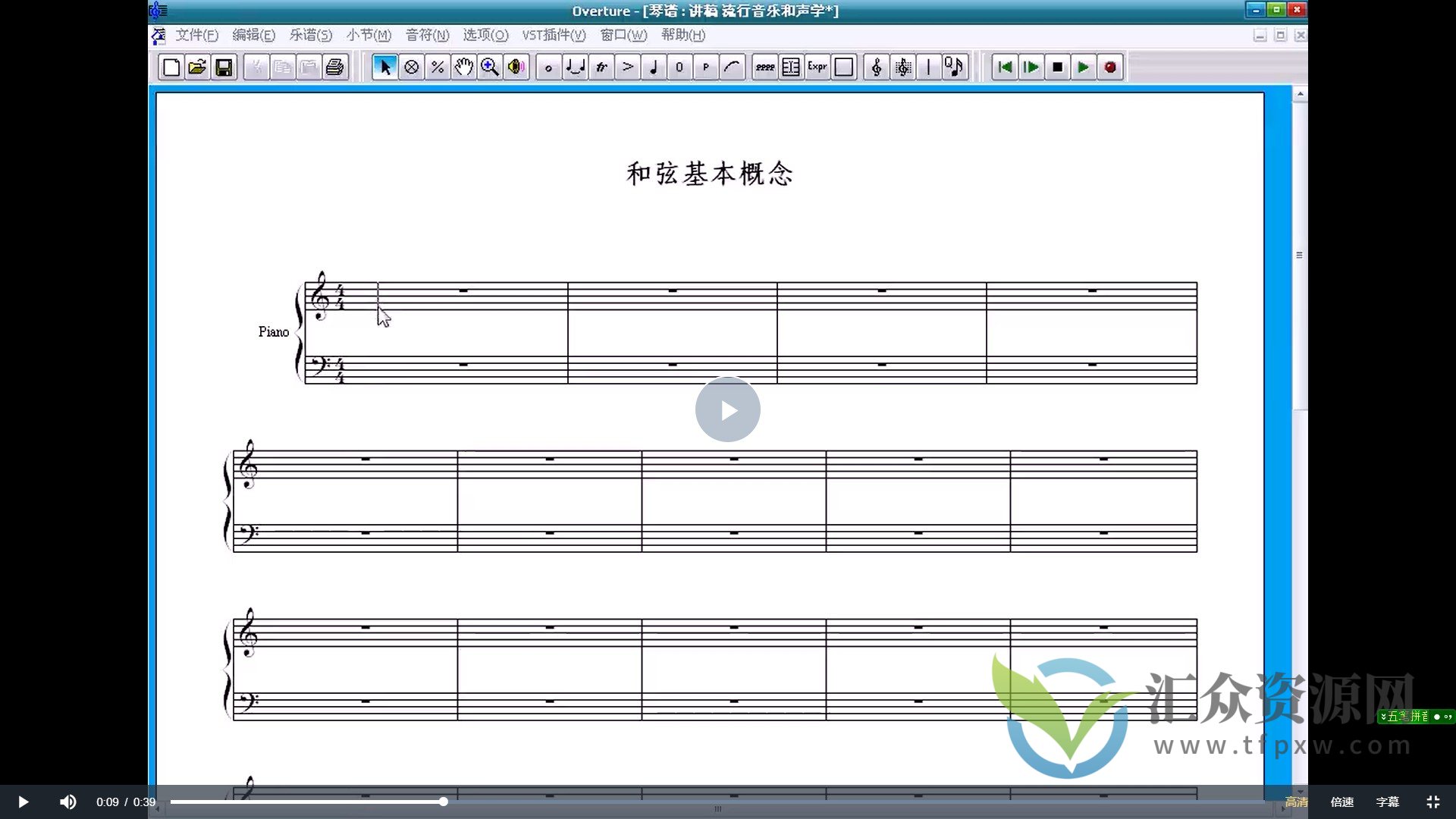Click the stop playback square icon
The height and width of the screenshot is (819, 1456).
pyautogui.click(x=1057, y=67)
